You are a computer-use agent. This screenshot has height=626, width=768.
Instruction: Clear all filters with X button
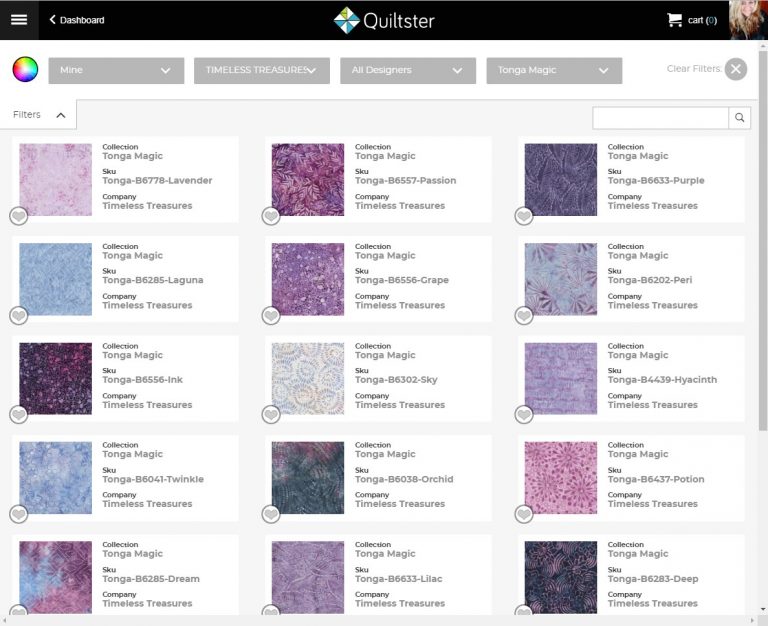tap(736, 69)
